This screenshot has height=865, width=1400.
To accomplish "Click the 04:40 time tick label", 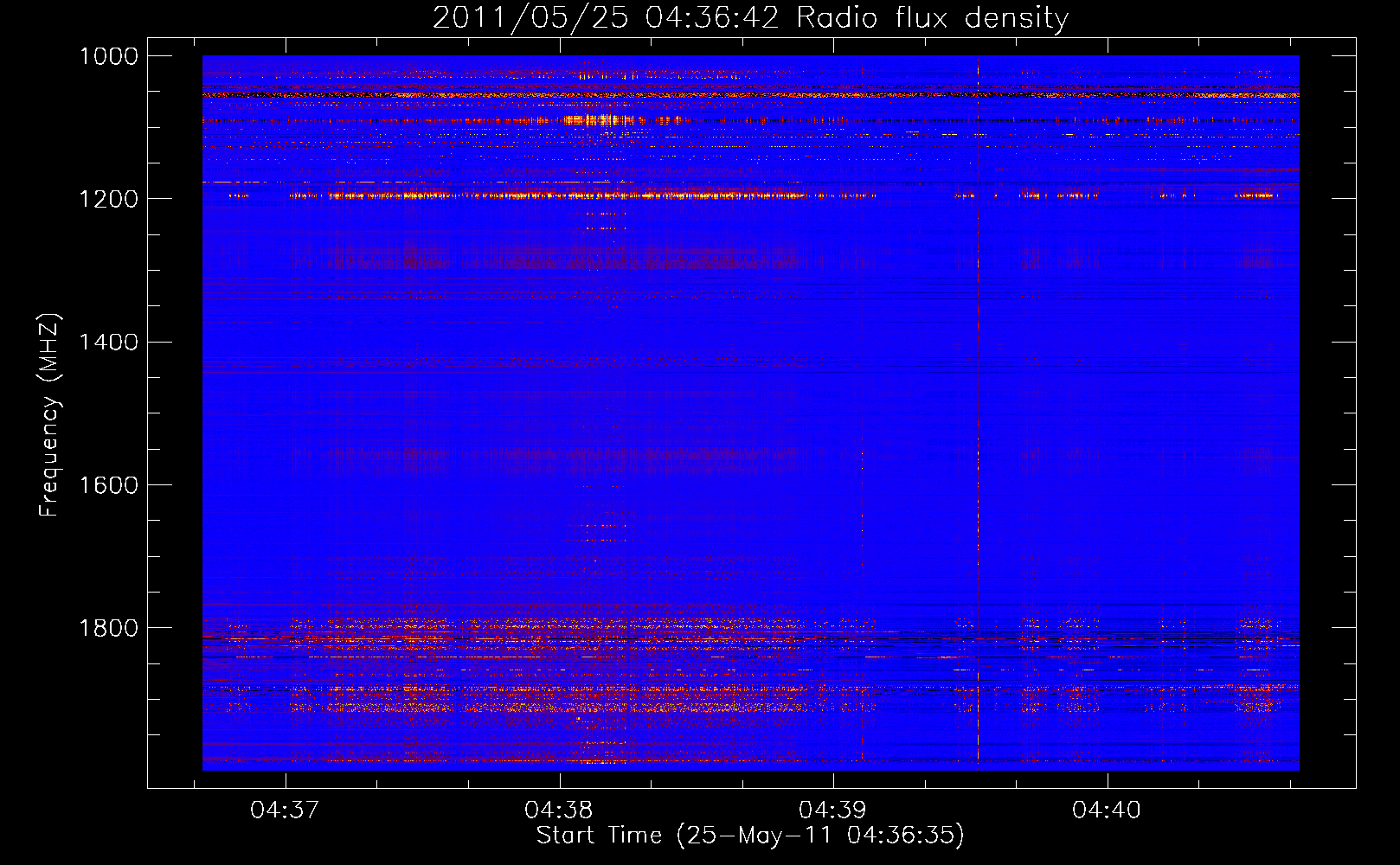I will click(1107, 811).
